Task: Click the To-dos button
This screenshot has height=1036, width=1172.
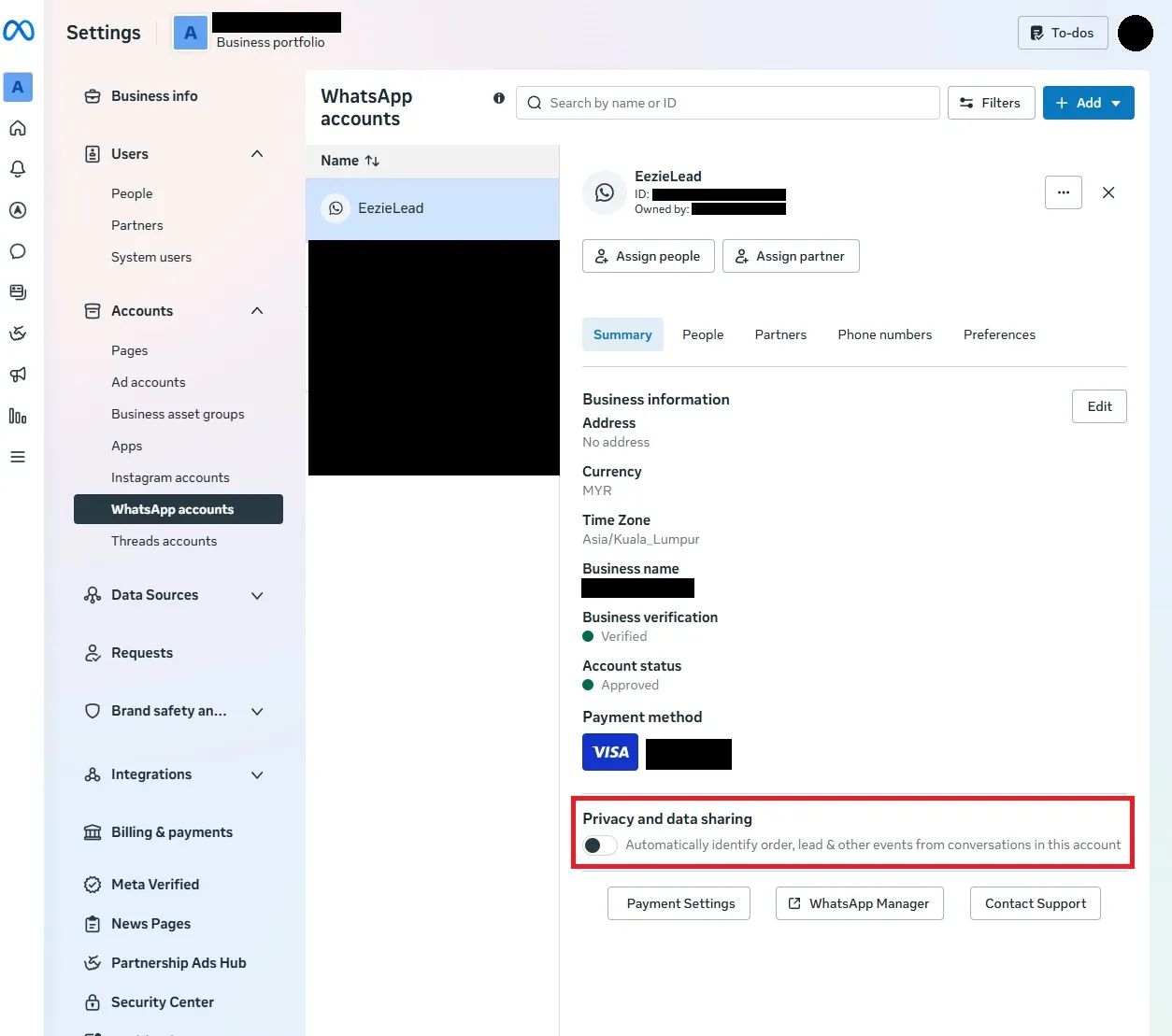Action: click(1063, 33)
